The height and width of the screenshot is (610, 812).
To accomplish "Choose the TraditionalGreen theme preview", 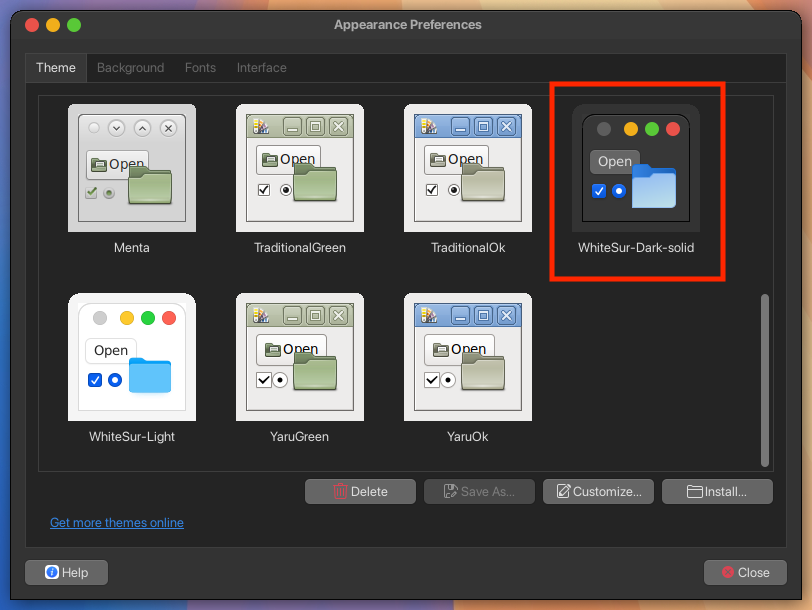I will [300, 168].
